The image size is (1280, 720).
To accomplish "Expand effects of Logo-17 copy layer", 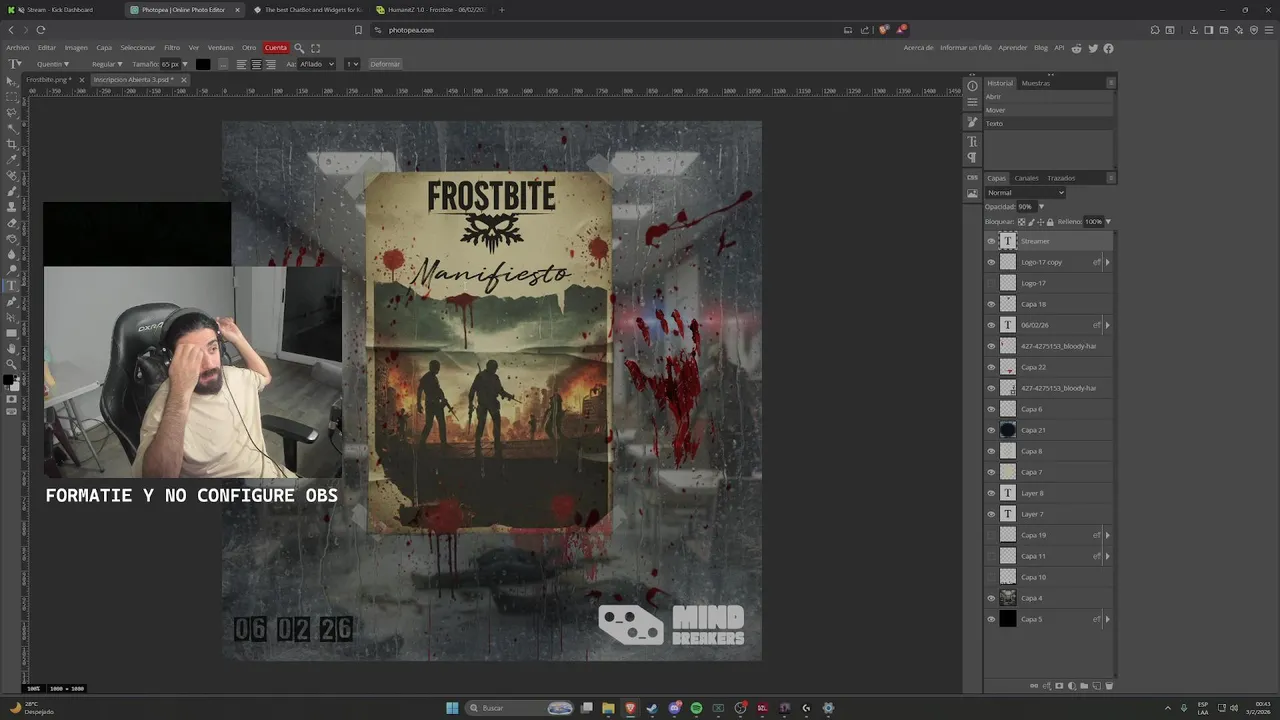I will click(1107, 262).
